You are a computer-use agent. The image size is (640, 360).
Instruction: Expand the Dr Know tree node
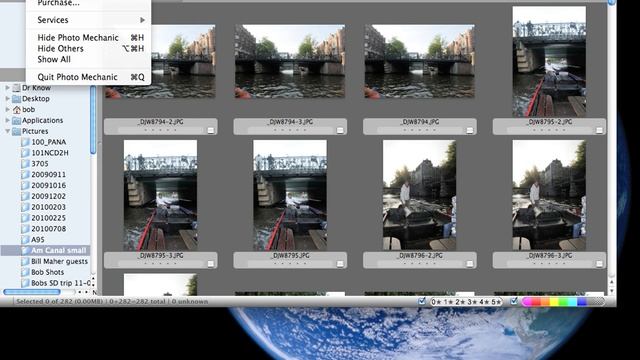click(x=7, y=88)
